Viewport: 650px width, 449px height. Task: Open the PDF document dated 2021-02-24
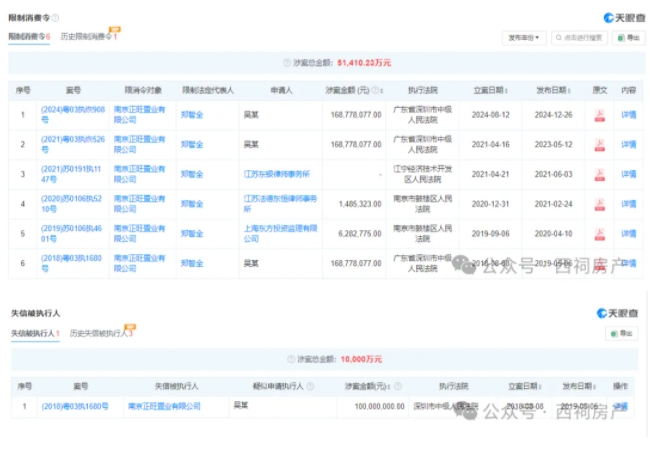(x=599, y=203)
